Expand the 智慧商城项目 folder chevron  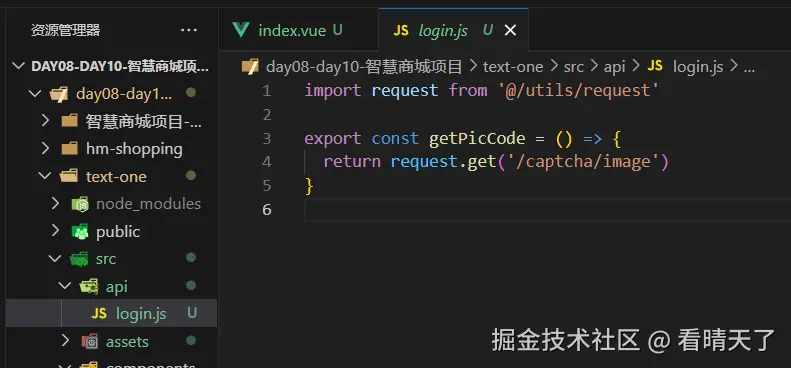click(x=45, y=121)
